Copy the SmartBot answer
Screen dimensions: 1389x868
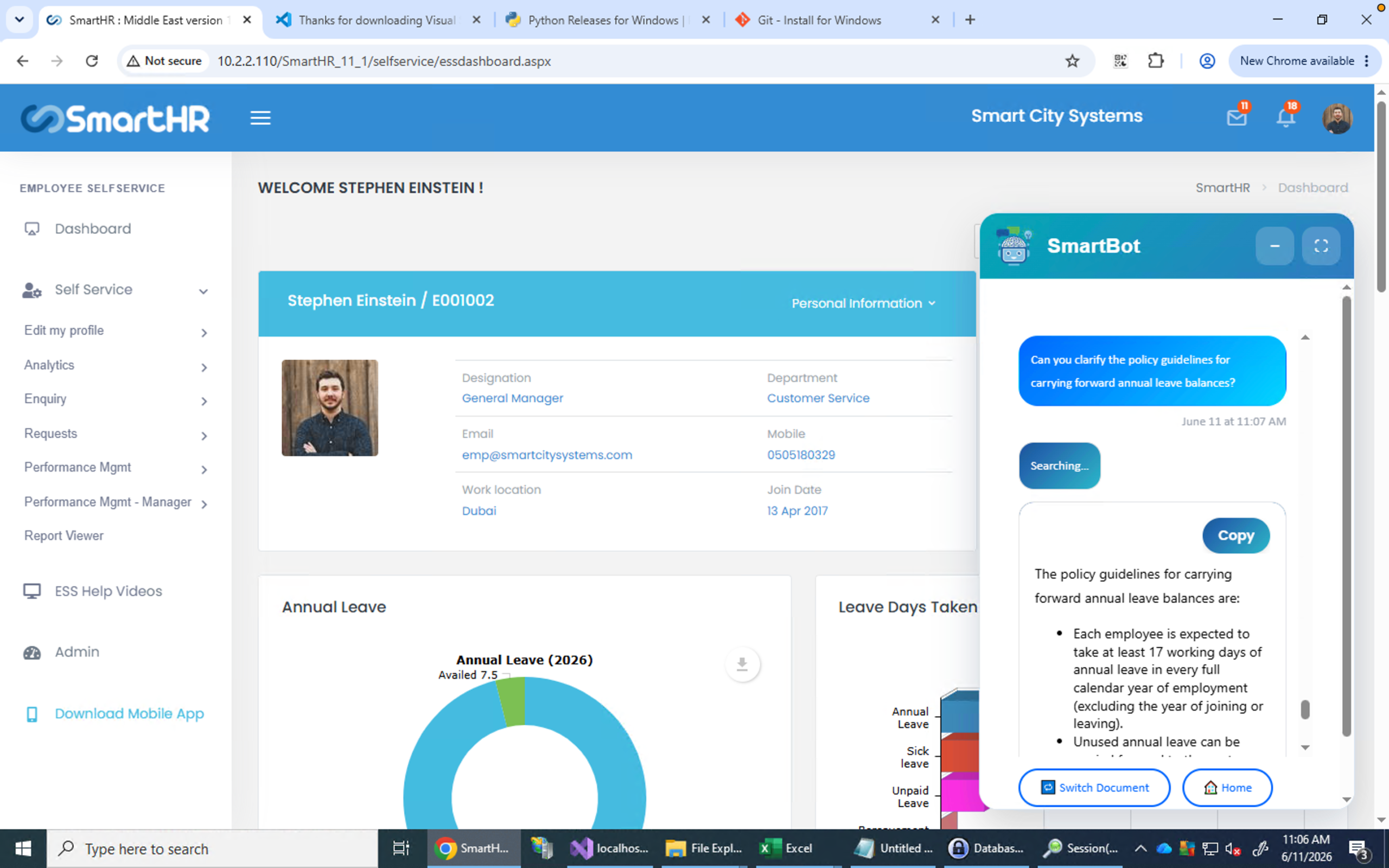coord(1236,535)
